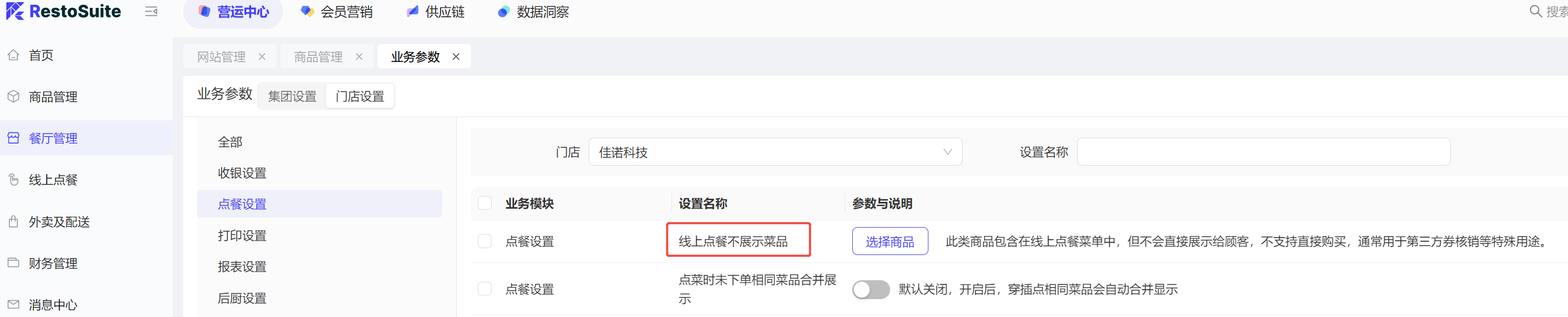Switch to the 集团设置 tab
This screenshot has height=317, width=1568.
292,96
